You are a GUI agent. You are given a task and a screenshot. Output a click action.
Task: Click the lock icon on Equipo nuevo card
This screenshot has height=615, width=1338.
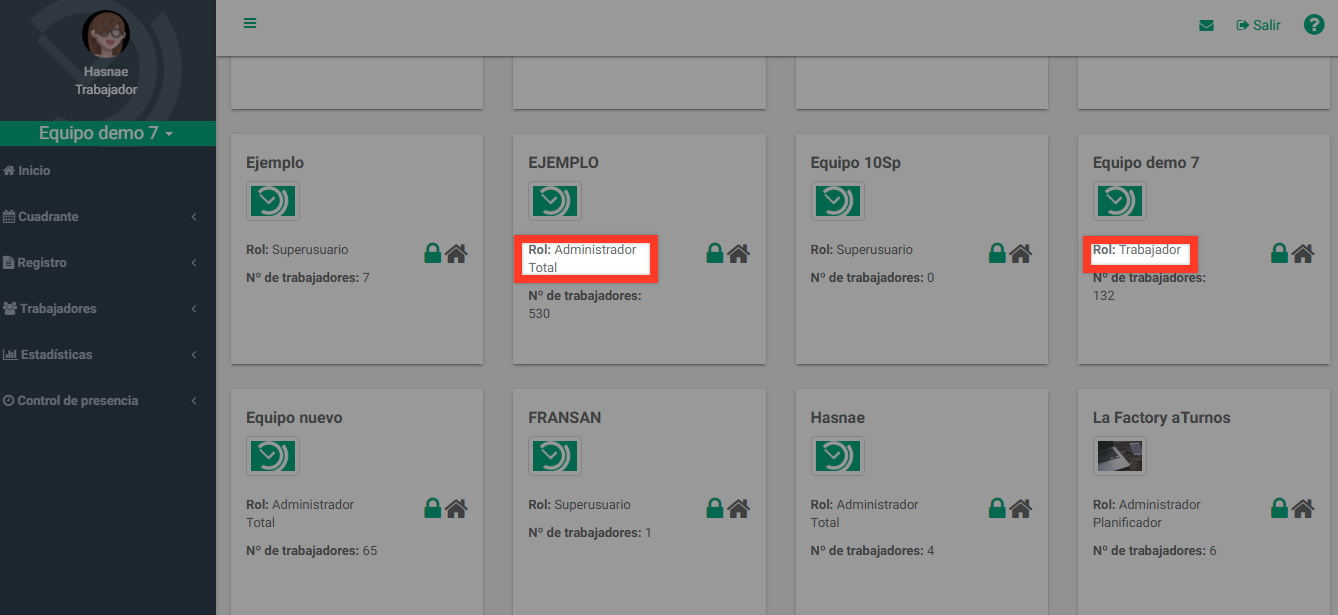(x=433, y=508)
